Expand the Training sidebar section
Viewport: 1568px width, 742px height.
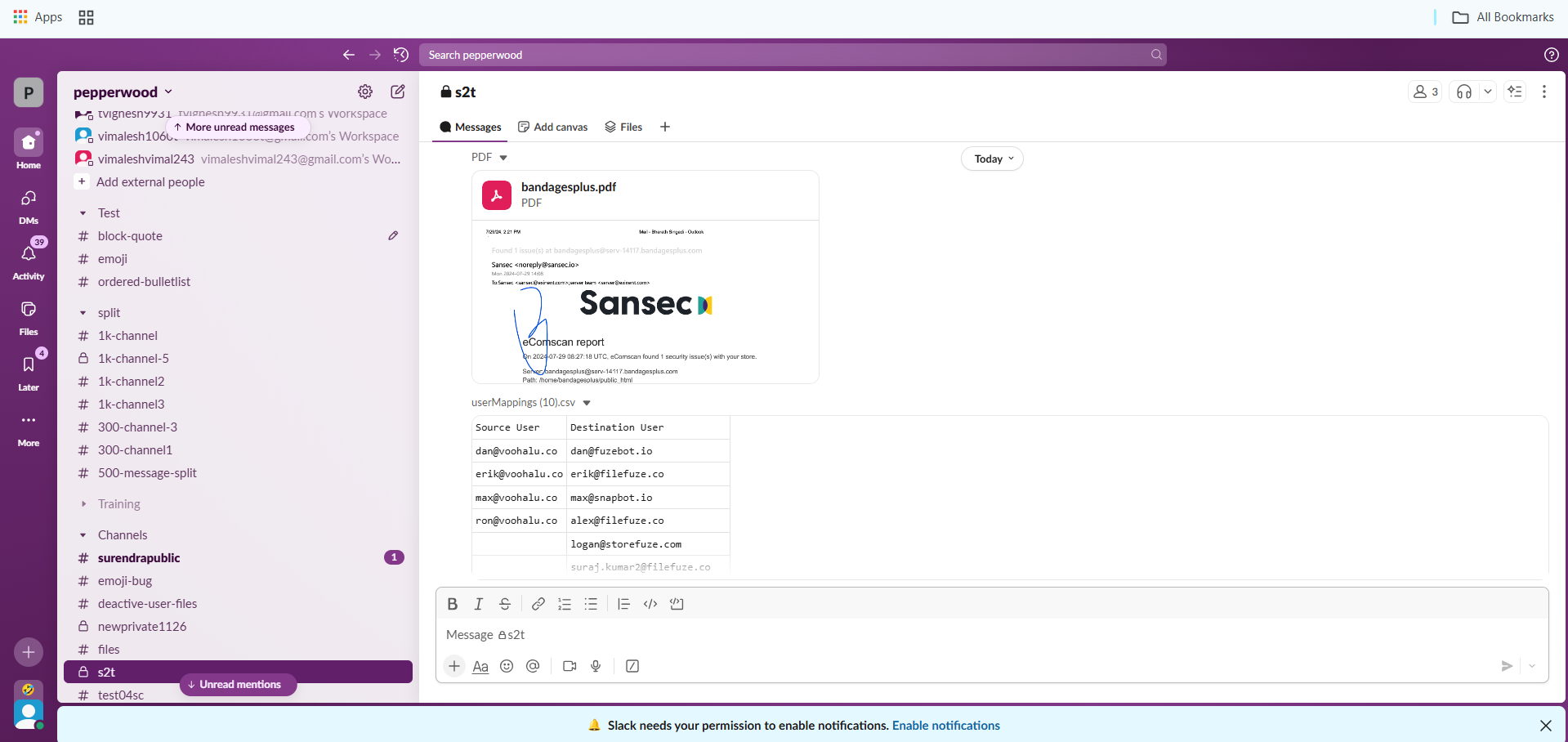[83, 504]
